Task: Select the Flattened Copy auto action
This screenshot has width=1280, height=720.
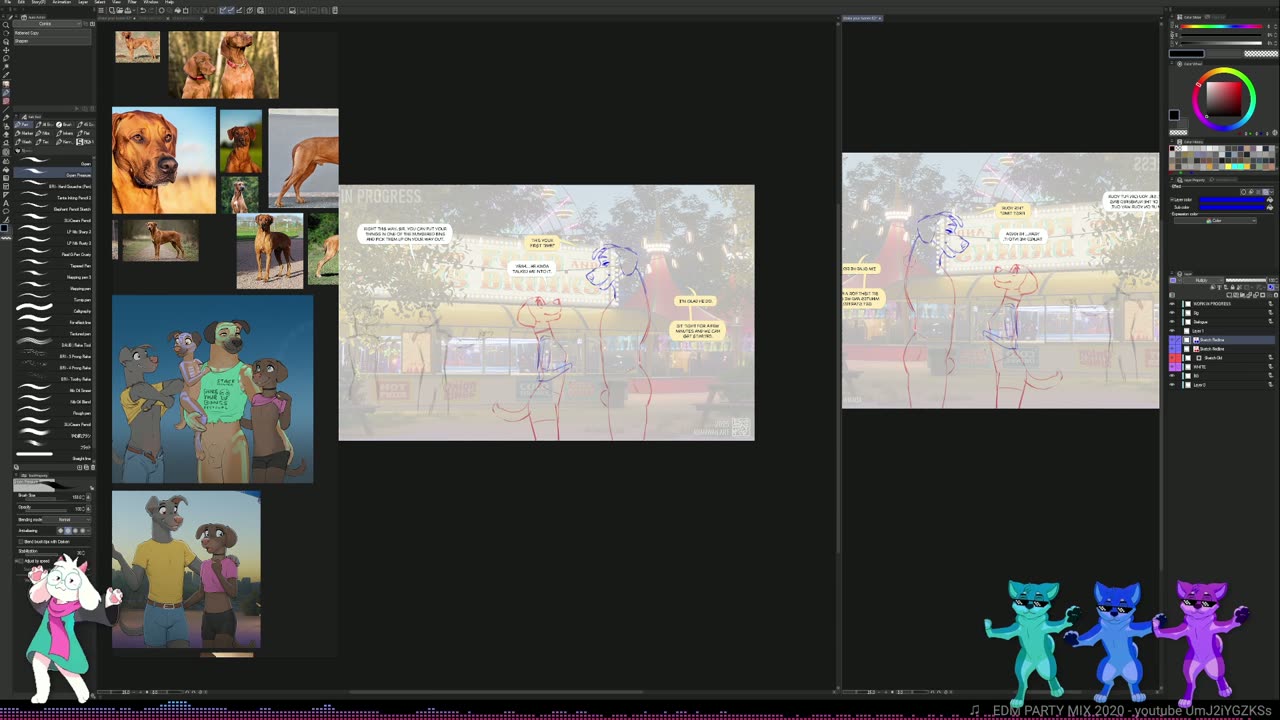Action: click(x=26, y=33)
